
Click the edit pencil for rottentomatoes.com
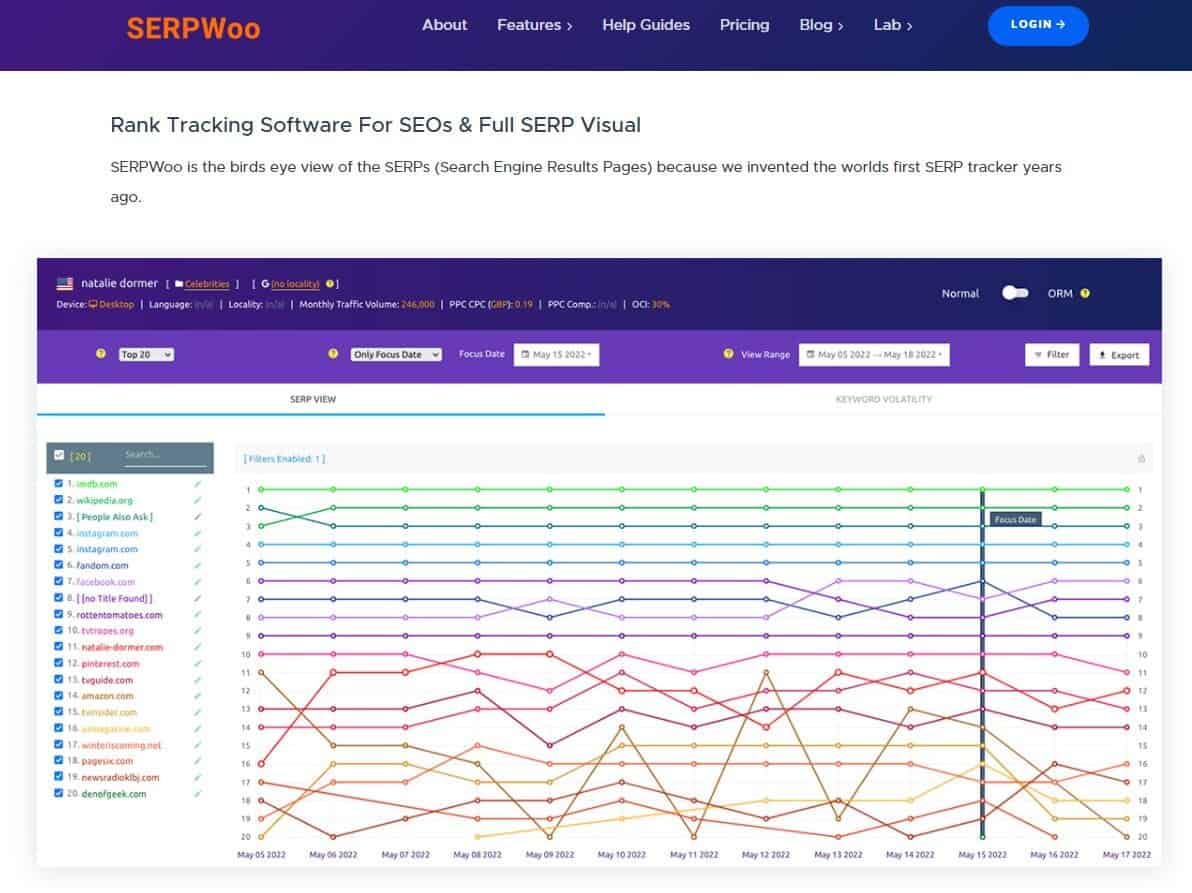click(198, 614)
